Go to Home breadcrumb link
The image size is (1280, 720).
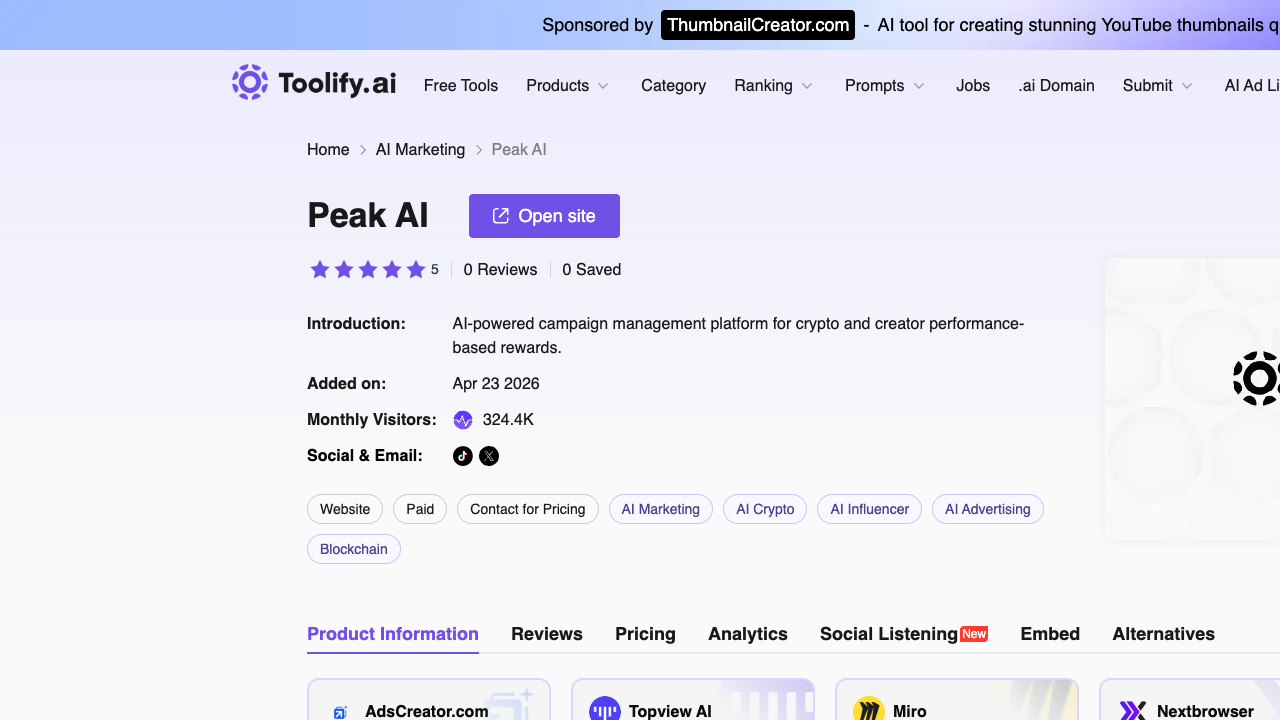point(328,150)
